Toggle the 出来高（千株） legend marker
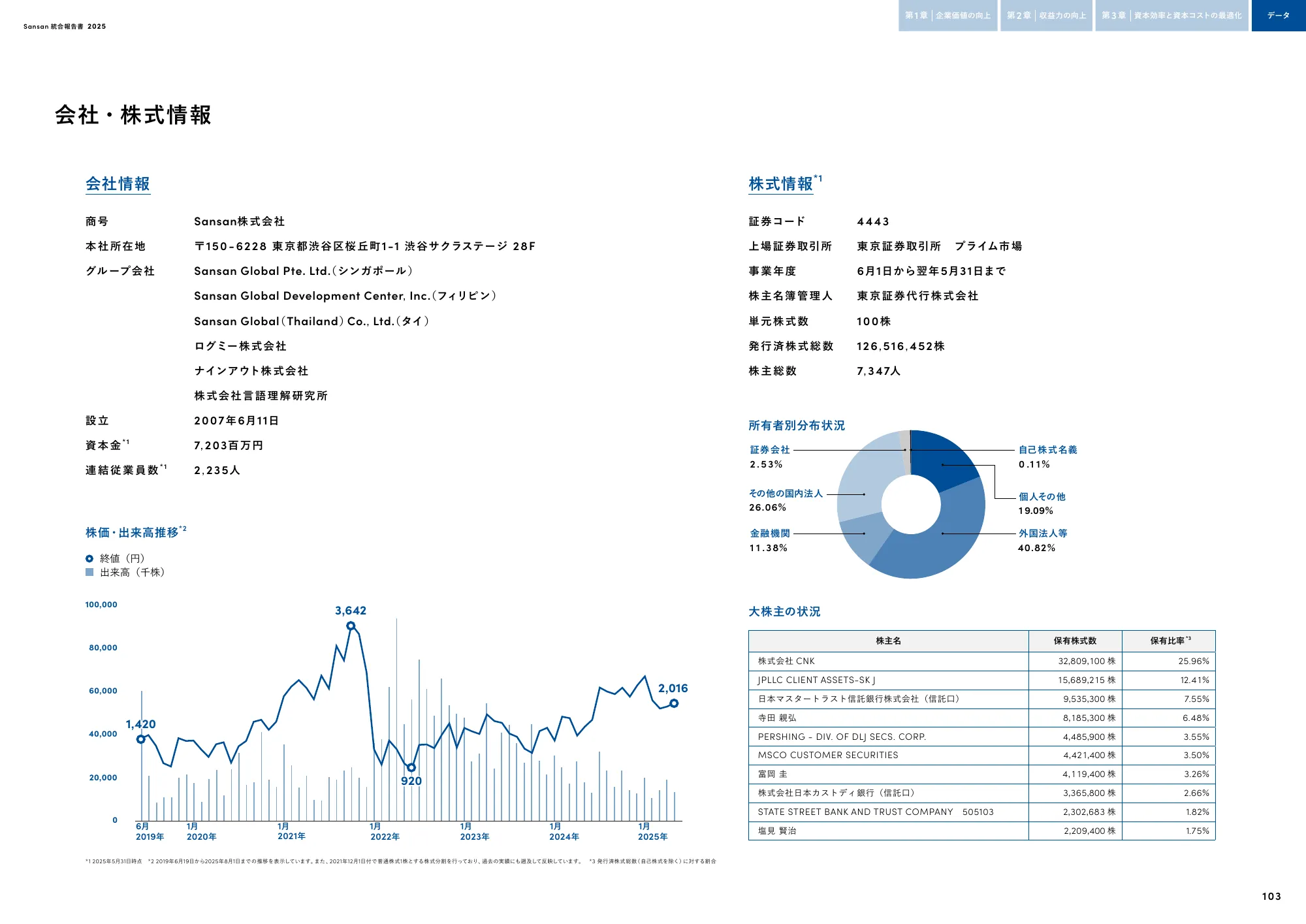 coord(89,573)
